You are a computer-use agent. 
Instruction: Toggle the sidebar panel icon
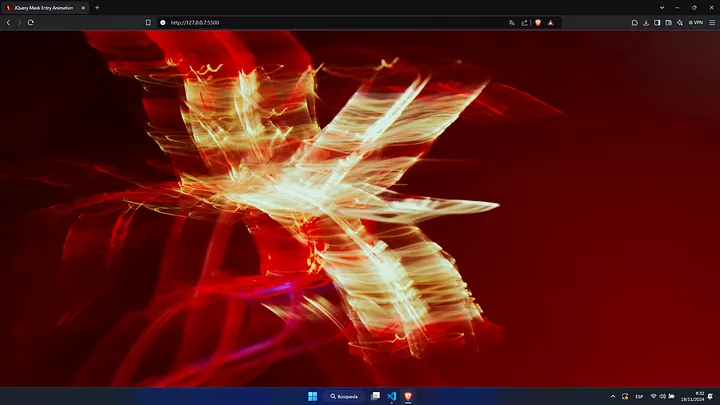[x=657, y=22]
